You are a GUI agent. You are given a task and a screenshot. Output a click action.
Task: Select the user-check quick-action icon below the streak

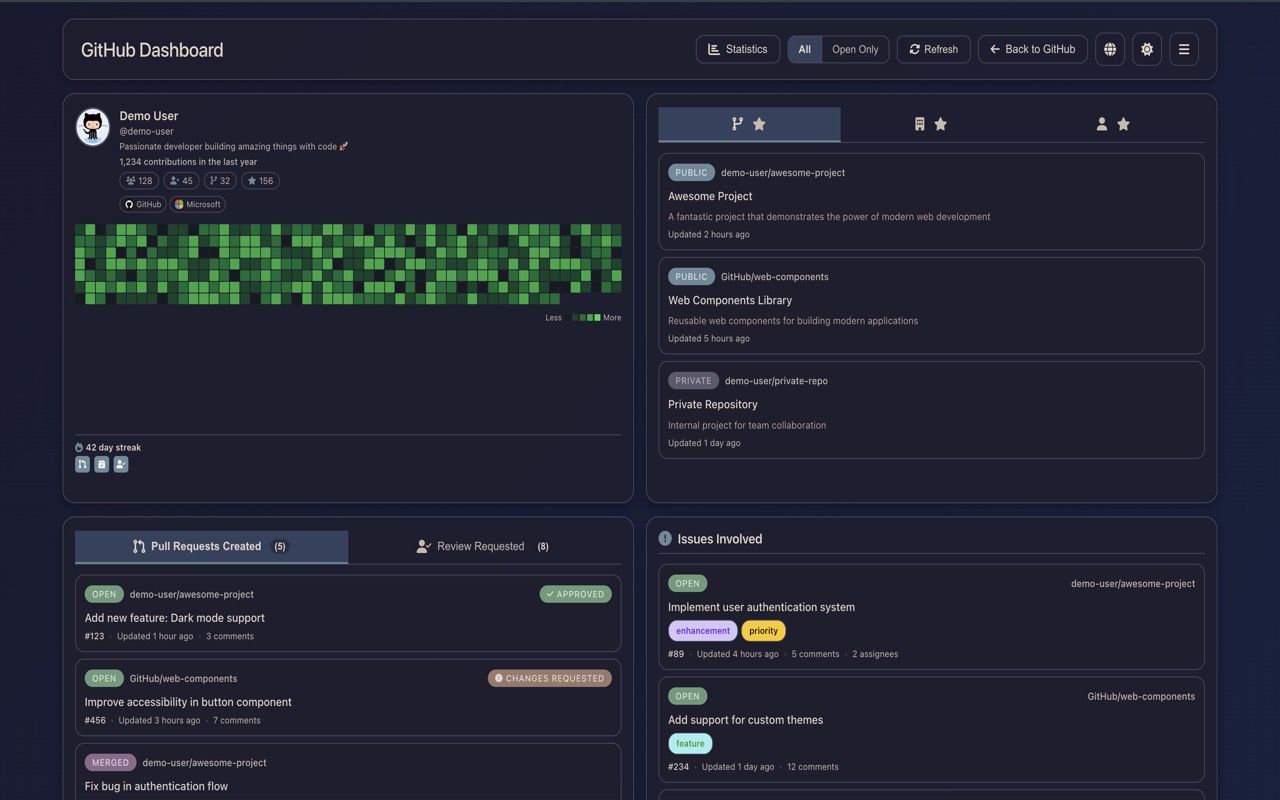[x=121, y=464]
